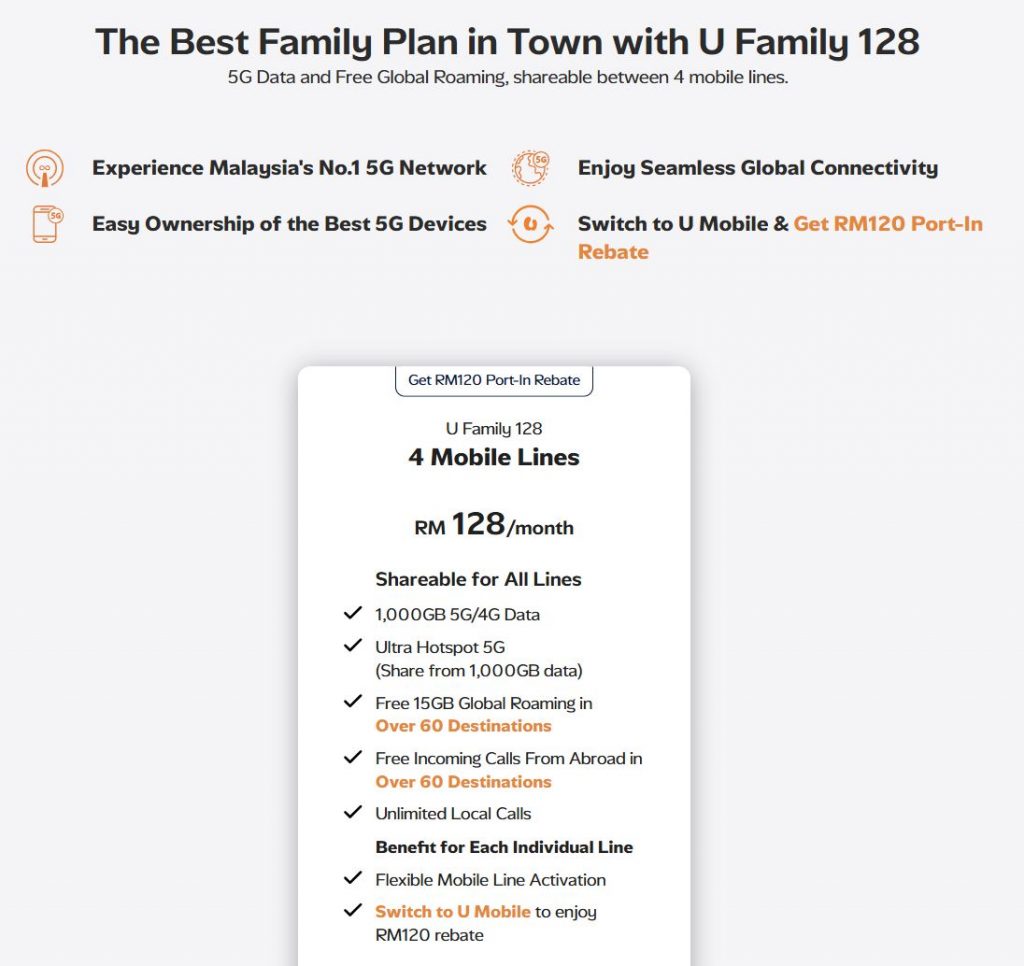Select the 4 Mobile Lines plan title

[494, 458]
